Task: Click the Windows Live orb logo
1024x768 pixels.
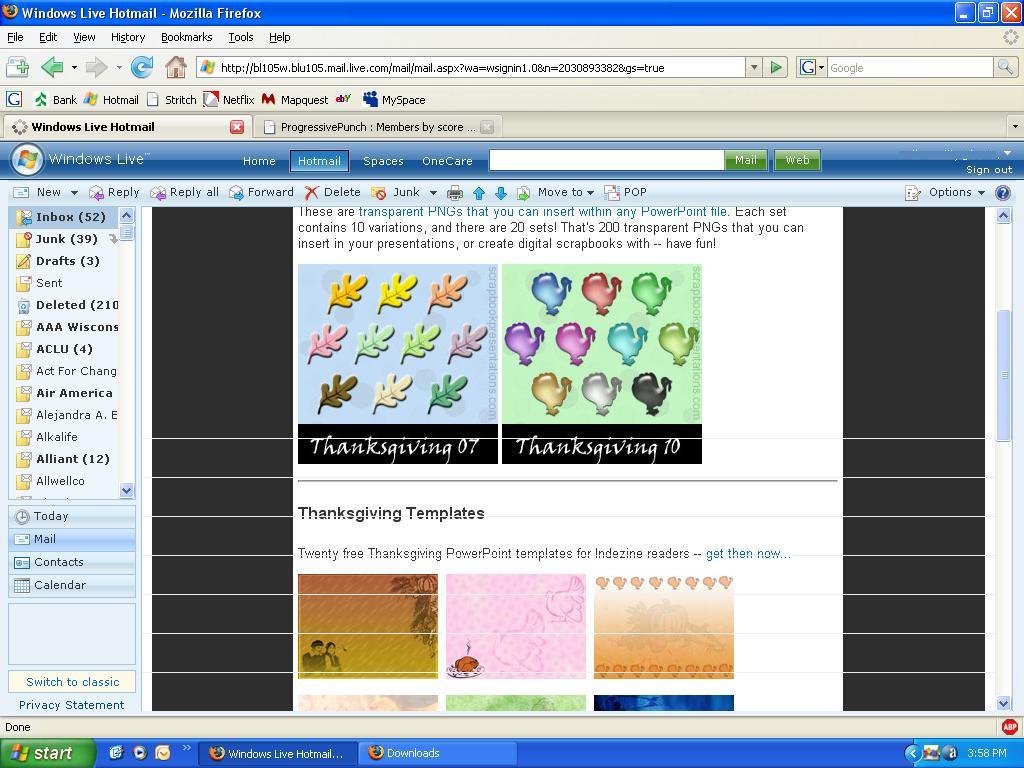Action: click(27, 159)
